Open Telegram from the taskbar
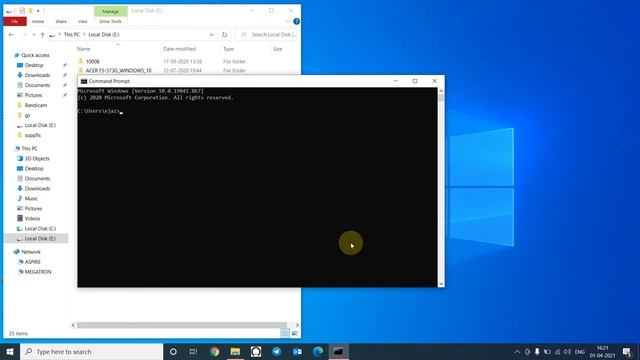 click(276, 351)
